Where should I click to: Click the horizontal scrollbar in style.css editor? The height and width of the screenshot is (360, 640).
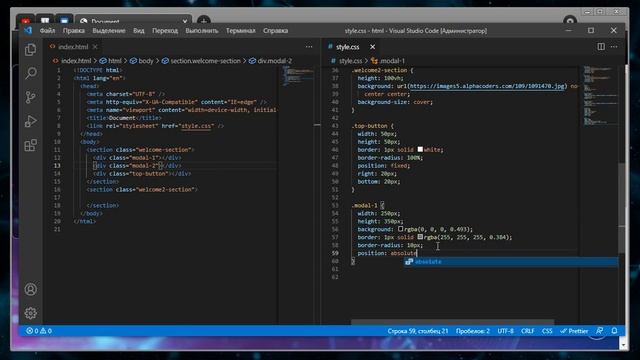(x=452, y=322)
